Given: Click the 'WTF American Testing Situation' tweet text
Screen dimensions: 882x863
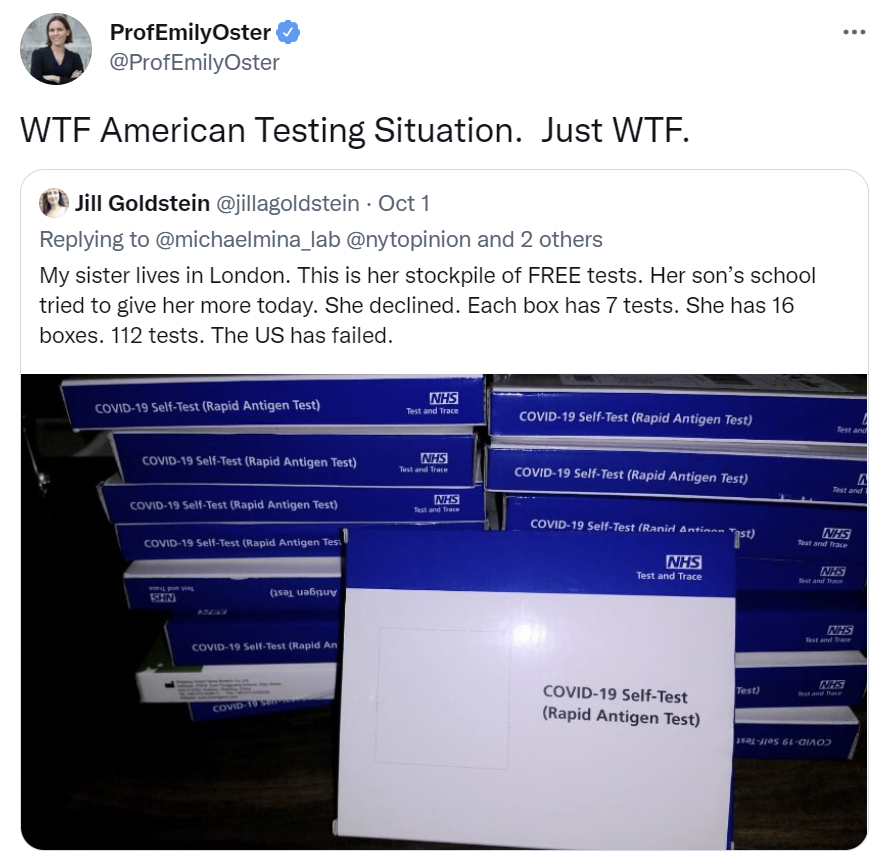Looking at the screenshot, I should click(x=355, y=130).
